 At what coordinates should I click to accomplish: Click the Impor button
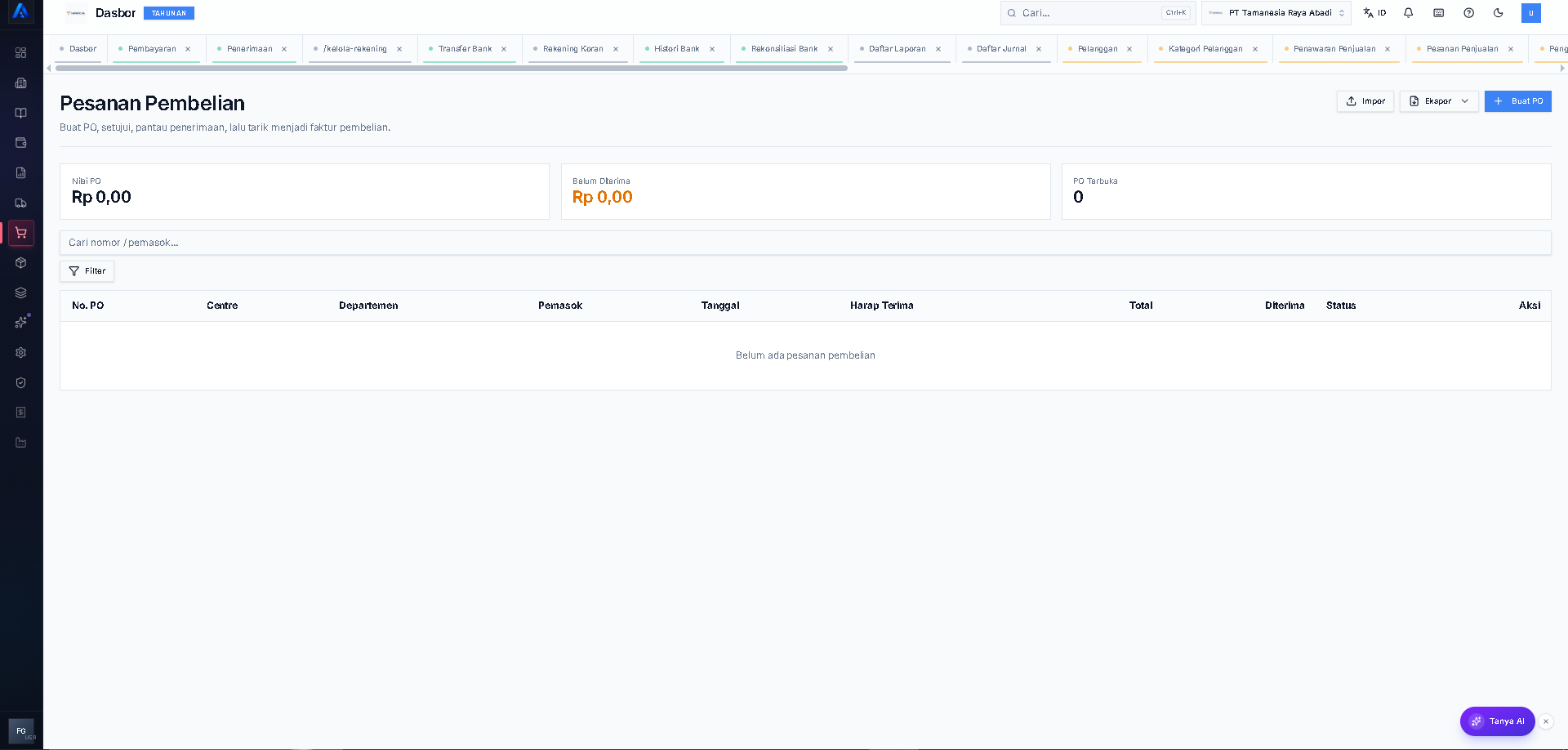tap(1365, 101)
